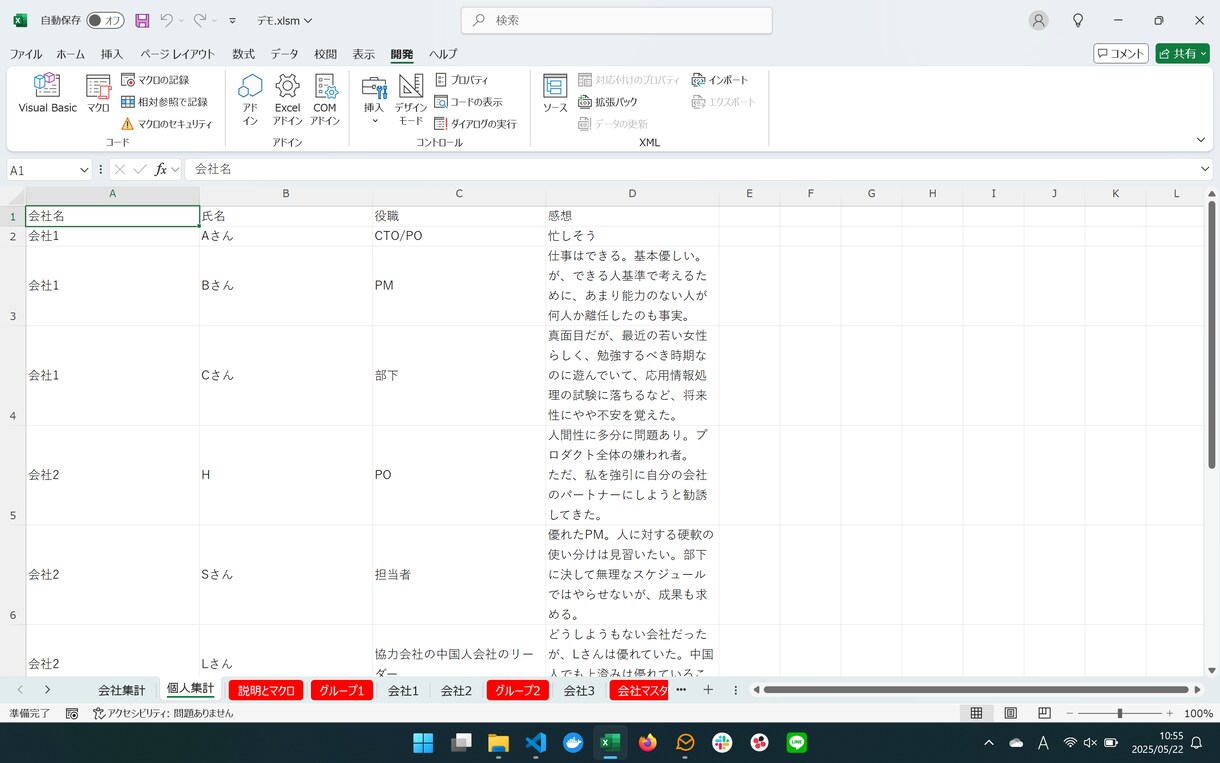Screen dimensions: 1220x763
Task: Save the workbook with the disk icon
Action: pos(142,20)
